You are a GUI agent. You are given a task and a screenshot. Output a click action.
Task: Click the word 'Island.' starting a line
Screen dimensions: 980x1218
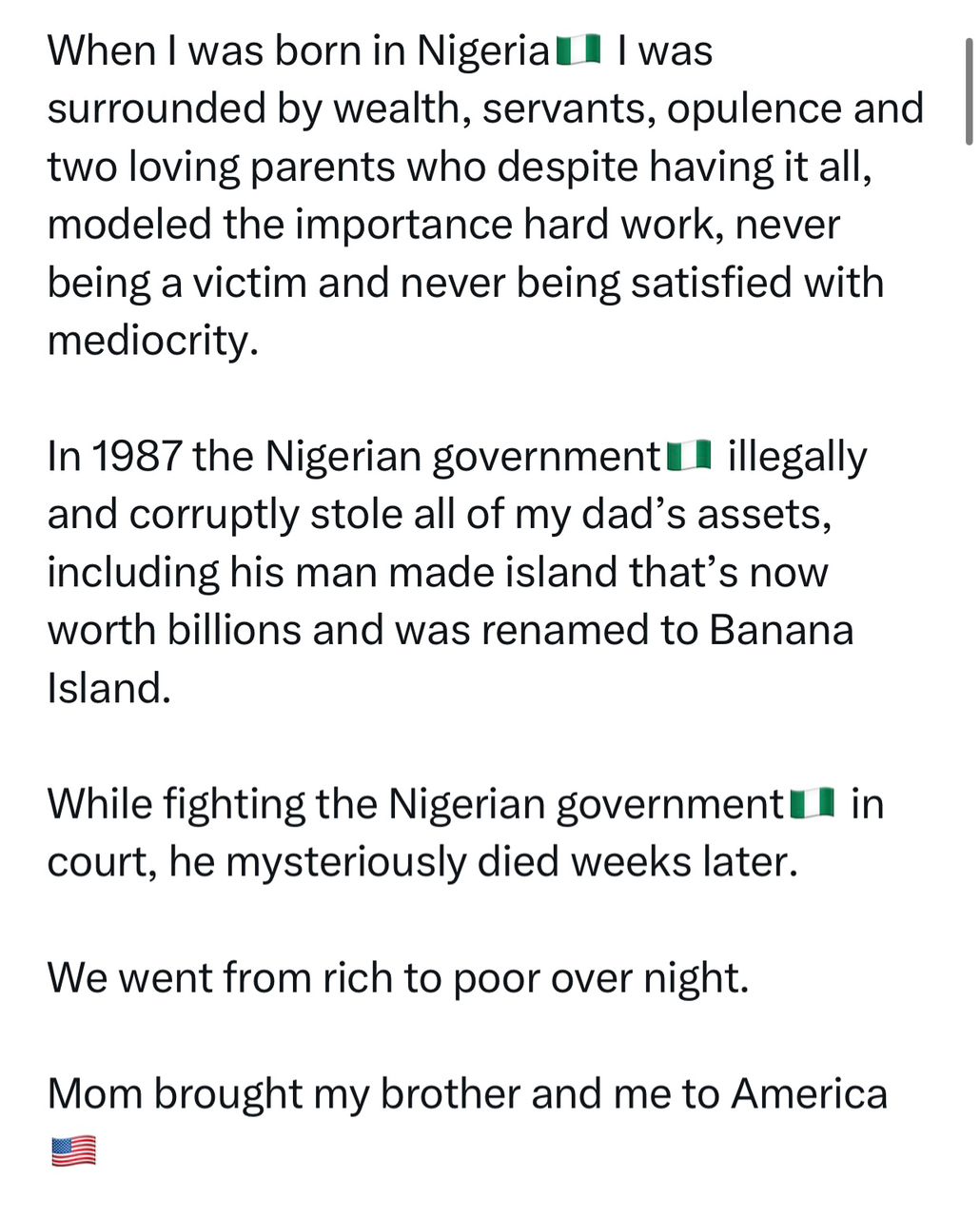pyautogui.click(x=108, y=688)
